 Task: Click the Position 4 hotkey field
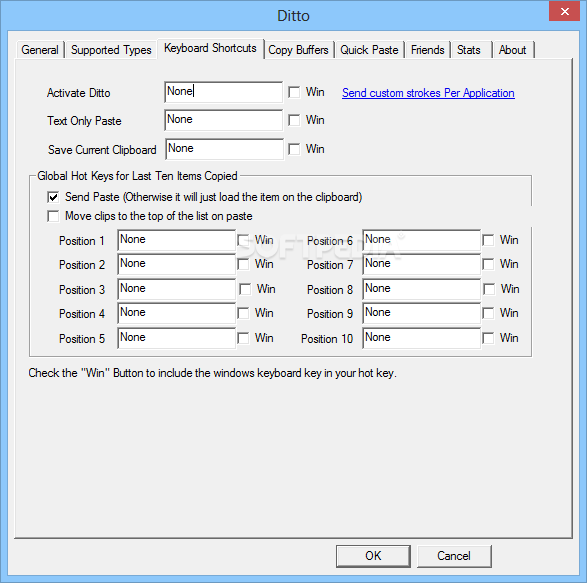pos(176,313)
